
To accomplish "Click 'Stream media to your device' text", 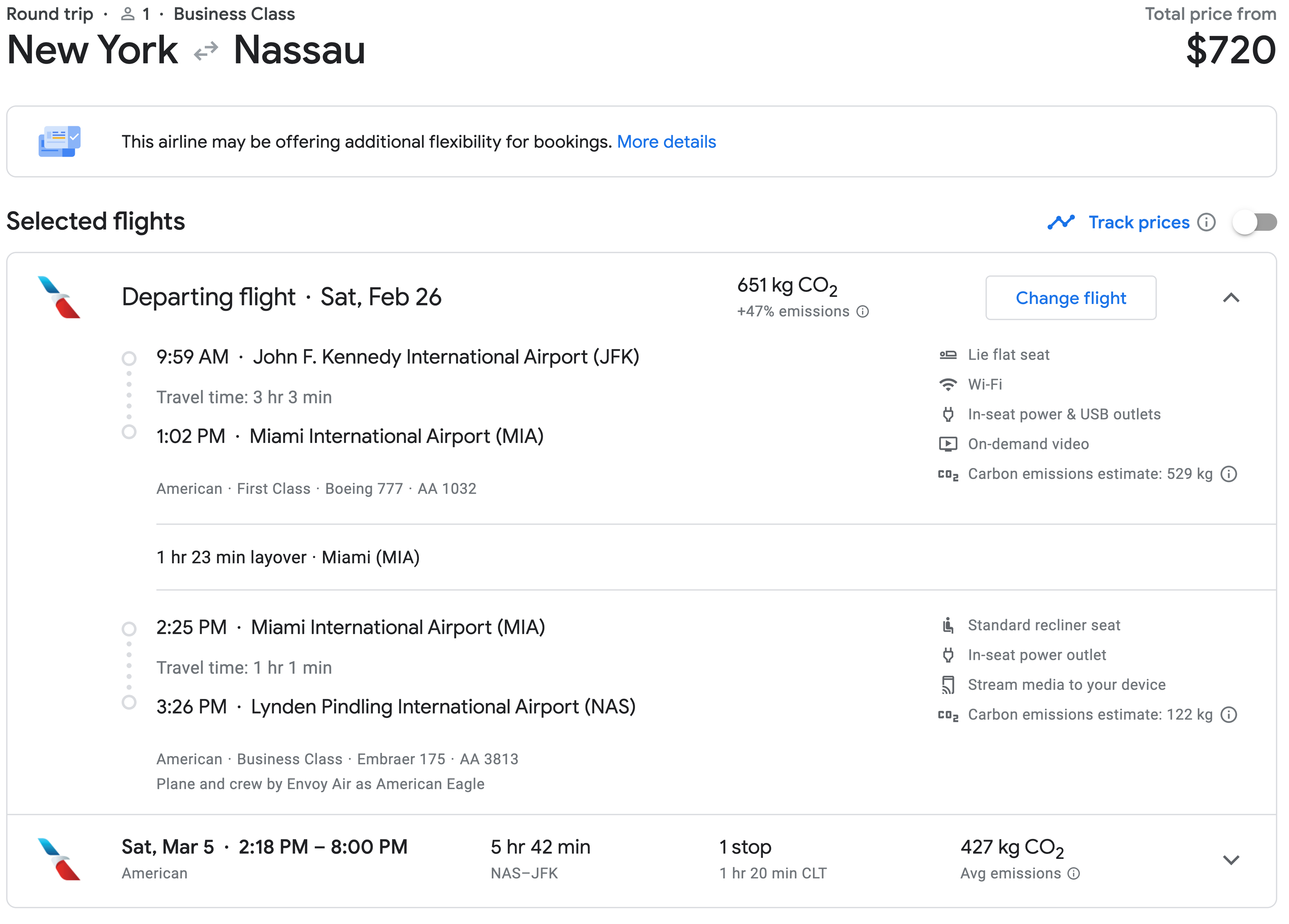I will [1066, 685].
